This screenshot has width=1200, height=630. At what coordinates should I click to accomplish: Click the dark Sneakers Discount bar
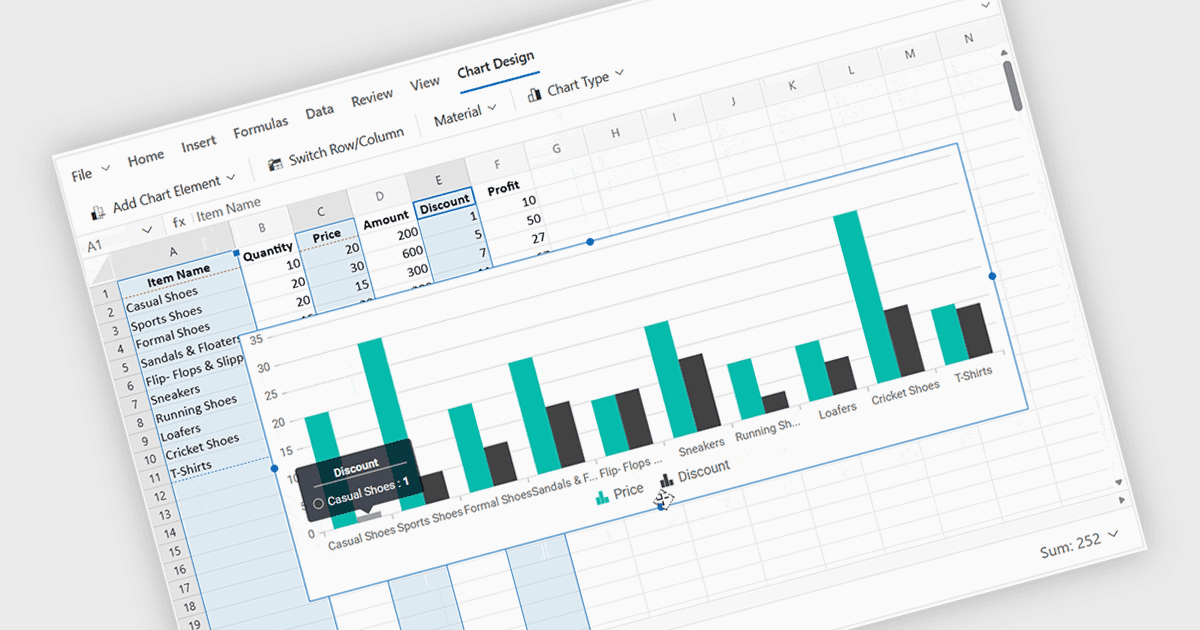(x=698, y=391)
